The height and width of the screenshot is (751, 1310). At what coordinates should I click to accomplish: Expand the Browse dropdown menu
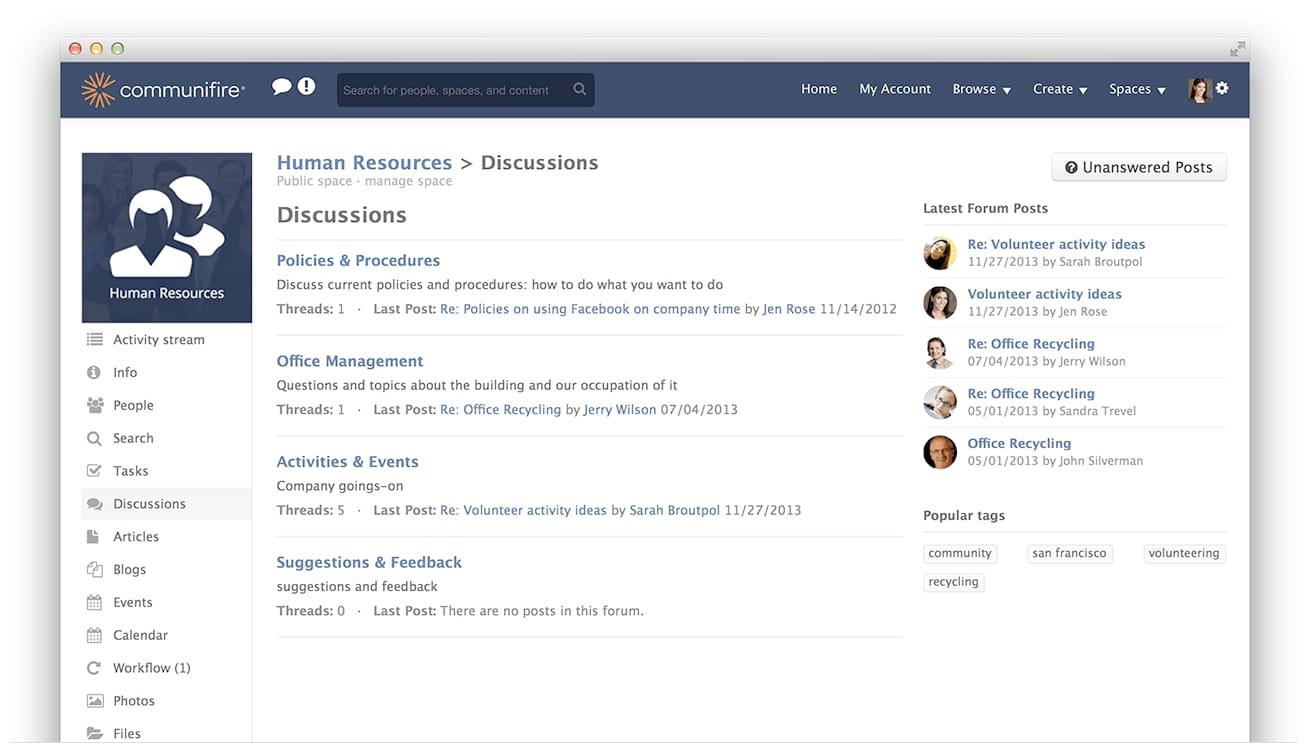[981, 89]
